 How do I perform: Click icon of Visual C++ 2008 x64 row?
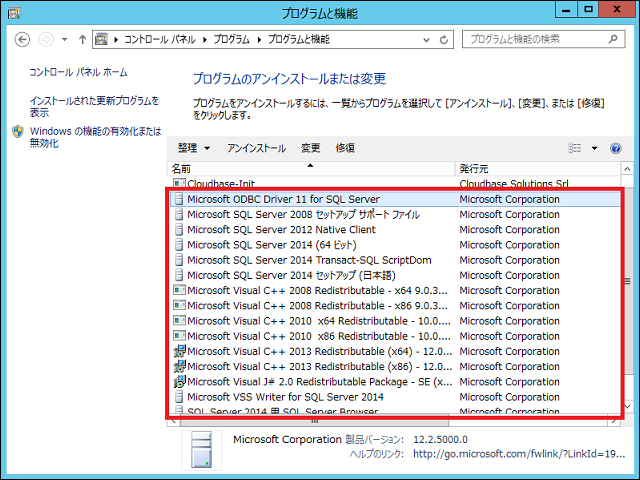pos(179,290)
